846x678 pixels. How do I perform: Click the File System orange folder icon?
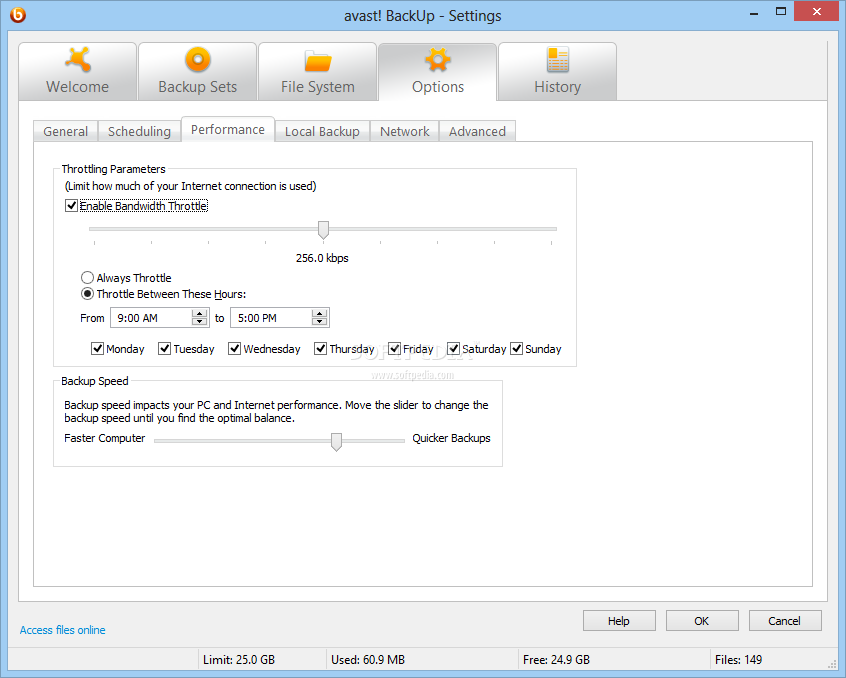point(318,61)
